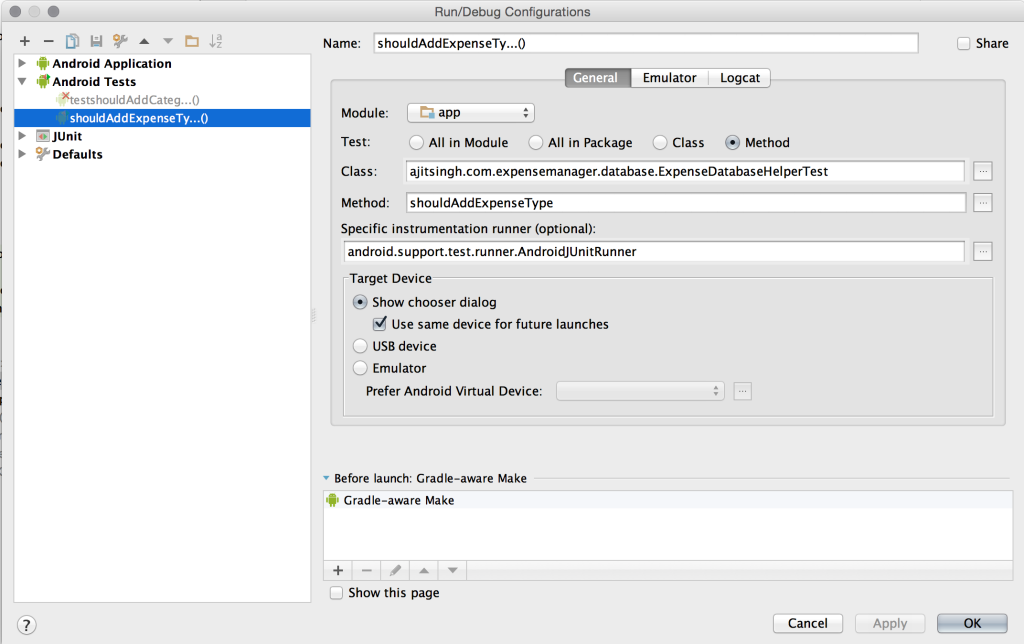Select the All in Package radio button
The width and height of the screenshot is (1024, 644).
pos(536,143)
